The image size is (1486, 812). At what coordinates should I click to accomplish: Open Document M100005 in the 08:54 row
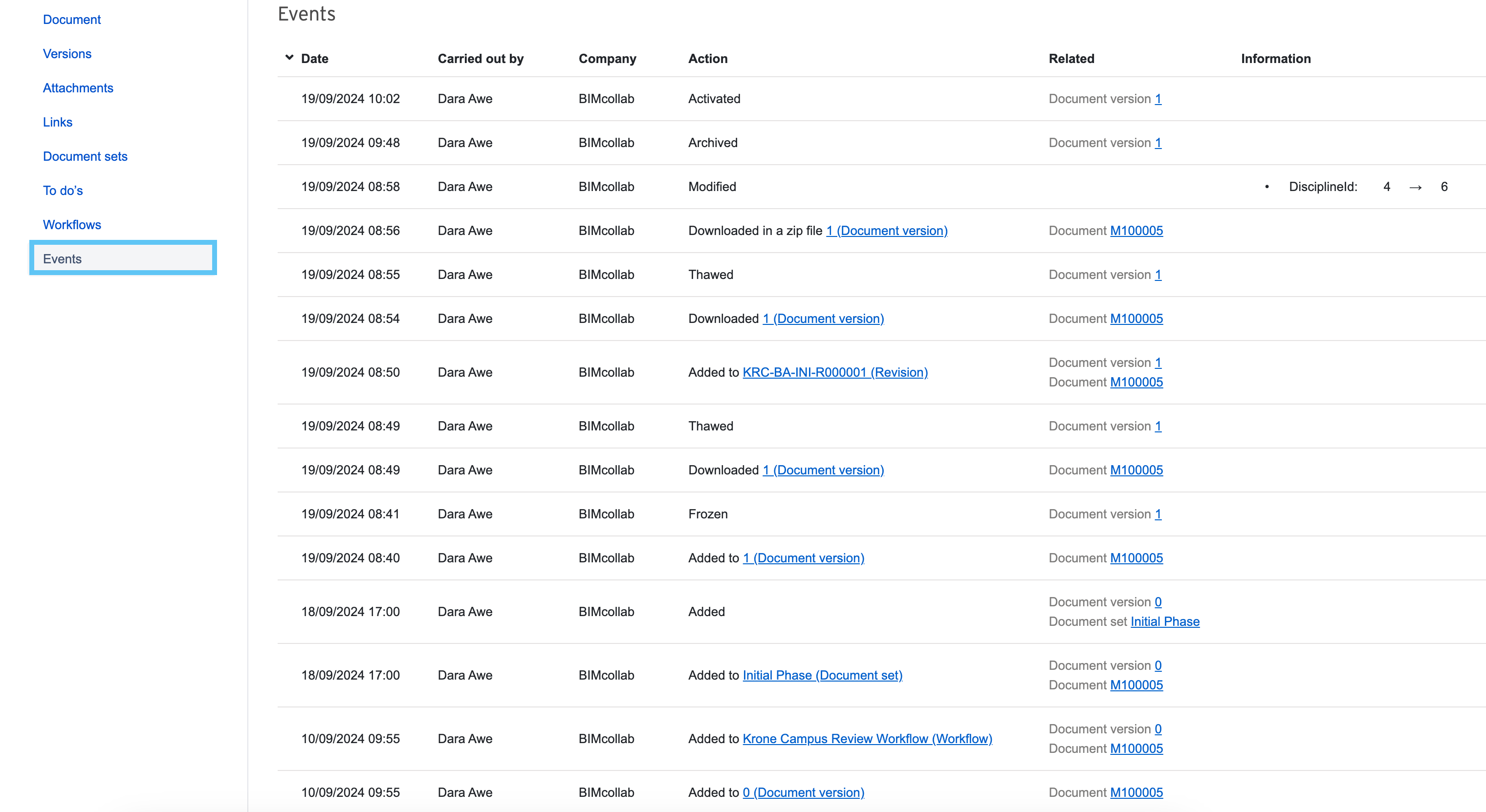click(1136, 319)
